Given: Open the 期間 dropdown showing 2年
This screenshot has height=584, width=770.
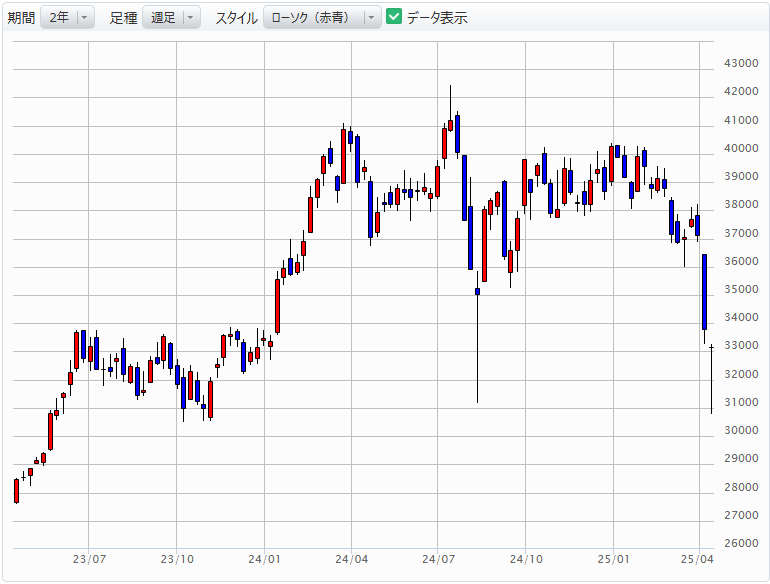Looking at the screenshot, I should point(67,18).
